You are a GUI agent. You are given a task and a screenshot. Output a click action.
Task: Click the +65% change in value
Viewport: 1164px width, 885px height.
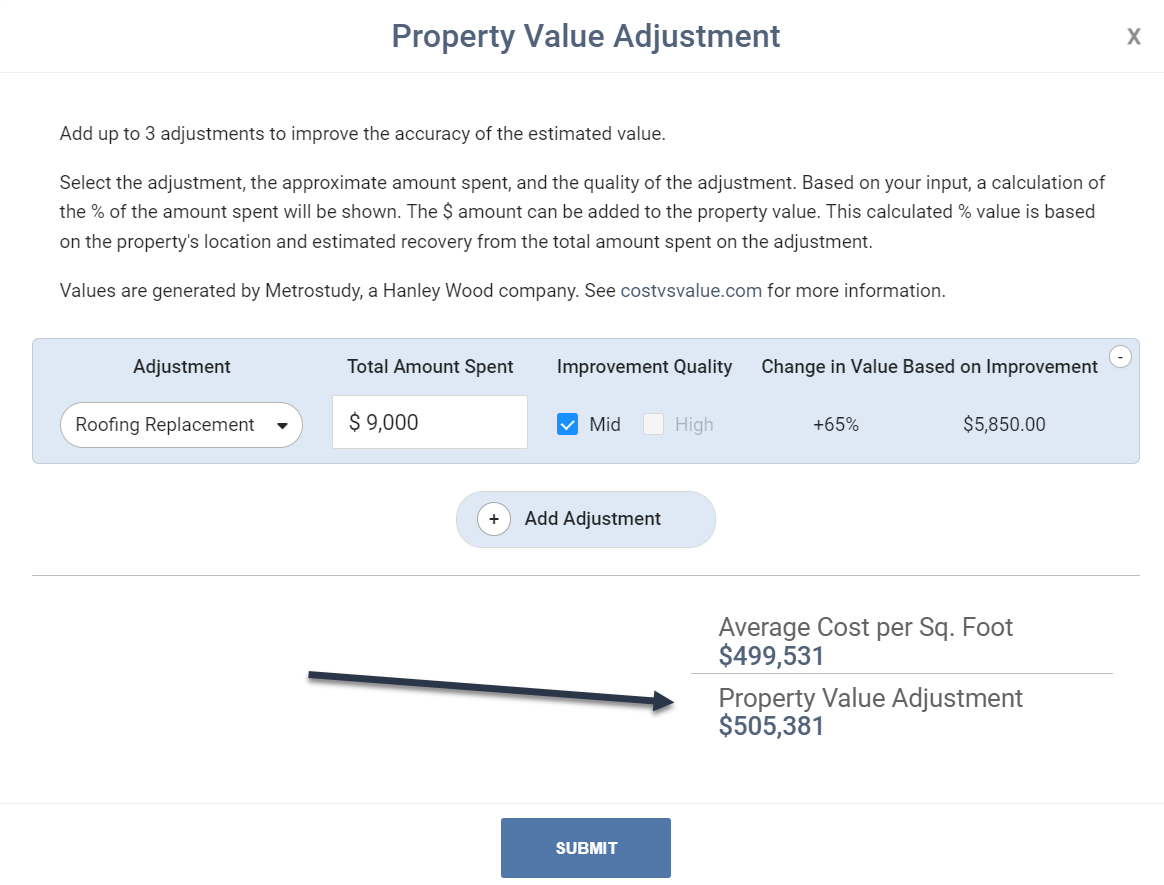(x=836, y=424)
